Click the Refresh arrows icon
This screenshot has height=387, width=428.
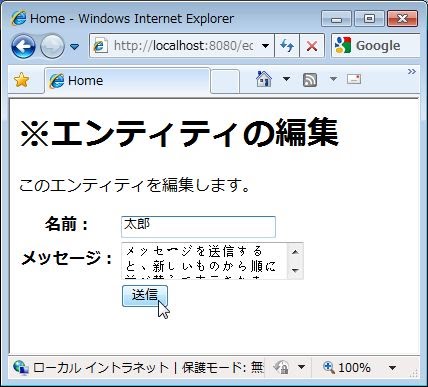[x=287, y=46]
